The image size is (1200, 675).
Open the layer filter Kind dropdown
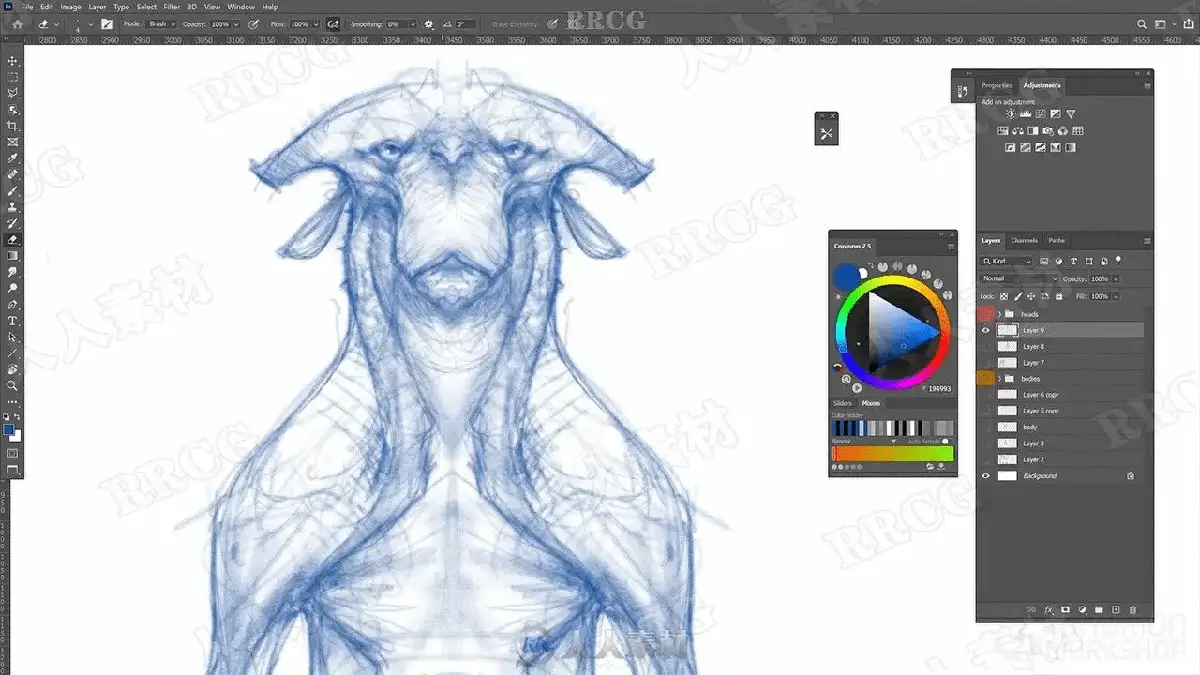tap(1008, 261)
